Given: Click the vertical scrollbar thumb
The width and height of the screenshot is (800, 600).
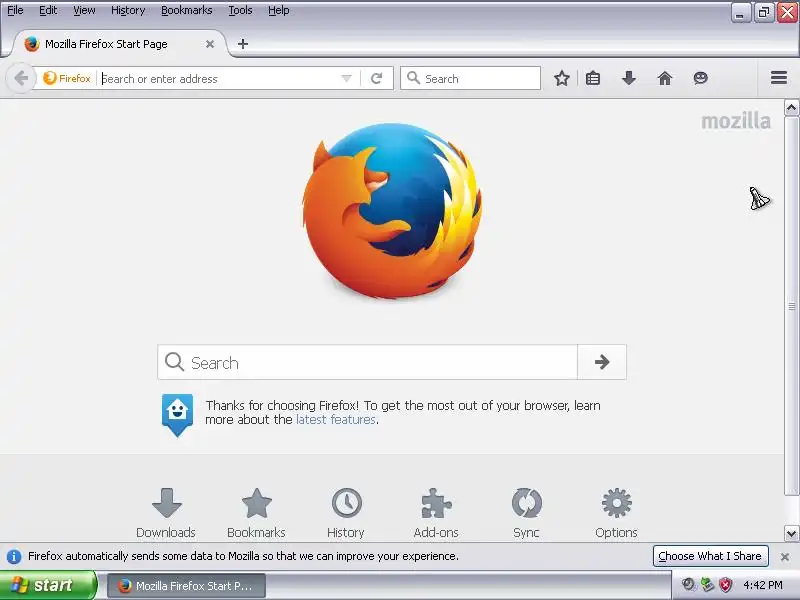Looking at the screenshot, I should pos(791,306).
